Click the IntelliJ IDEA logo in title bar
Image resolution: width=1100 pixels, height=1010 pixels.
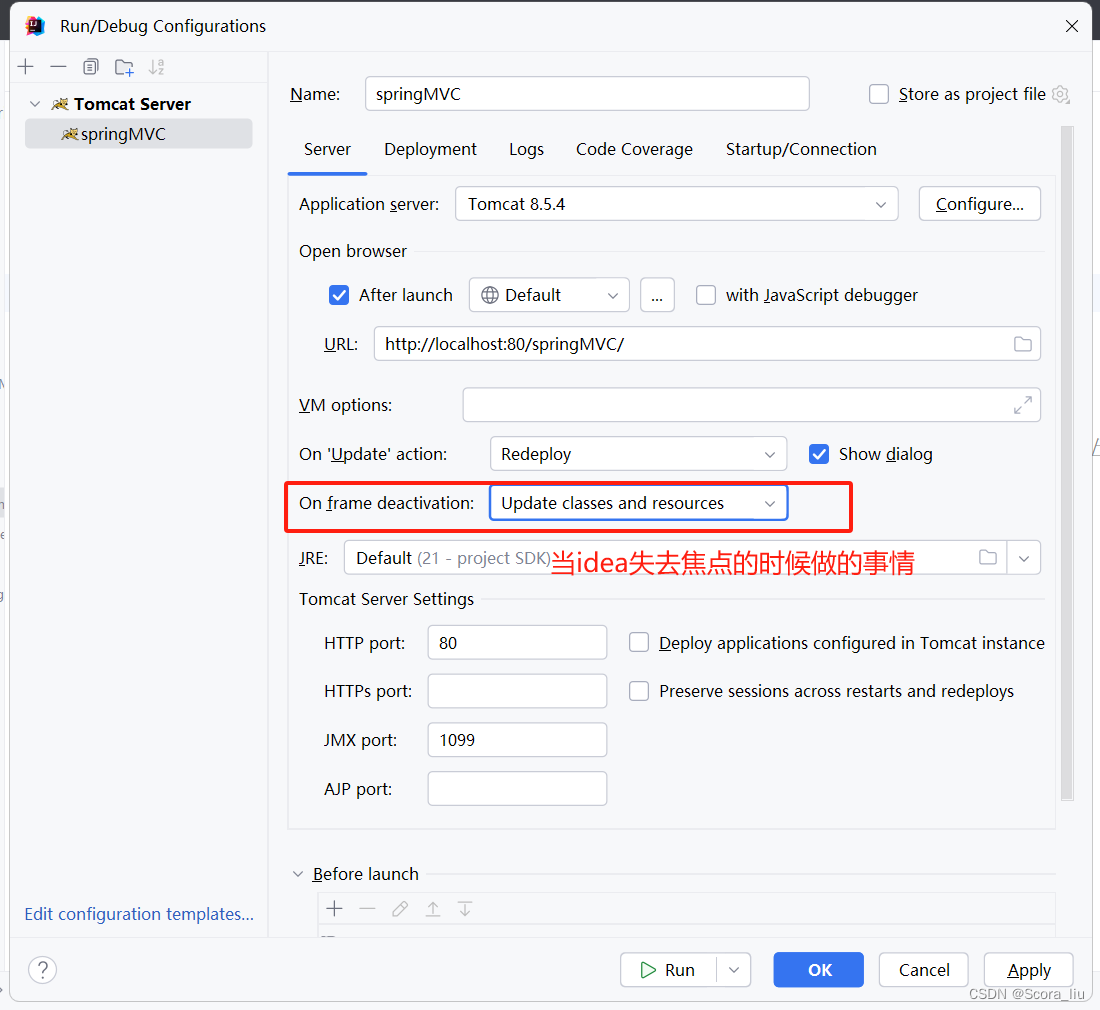point(35,26)
